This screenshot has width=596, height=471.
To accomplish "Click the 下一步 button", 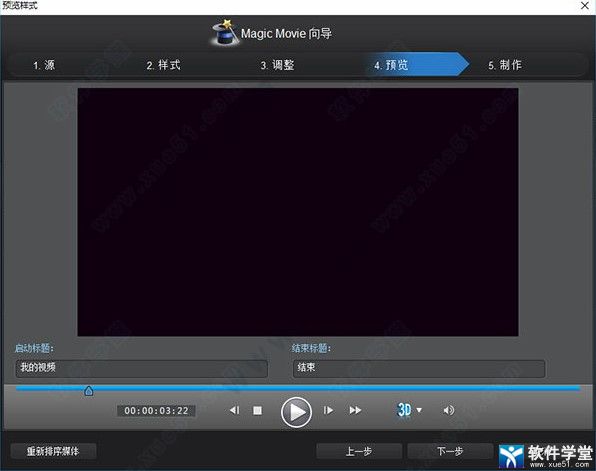I will click(450, 451).
